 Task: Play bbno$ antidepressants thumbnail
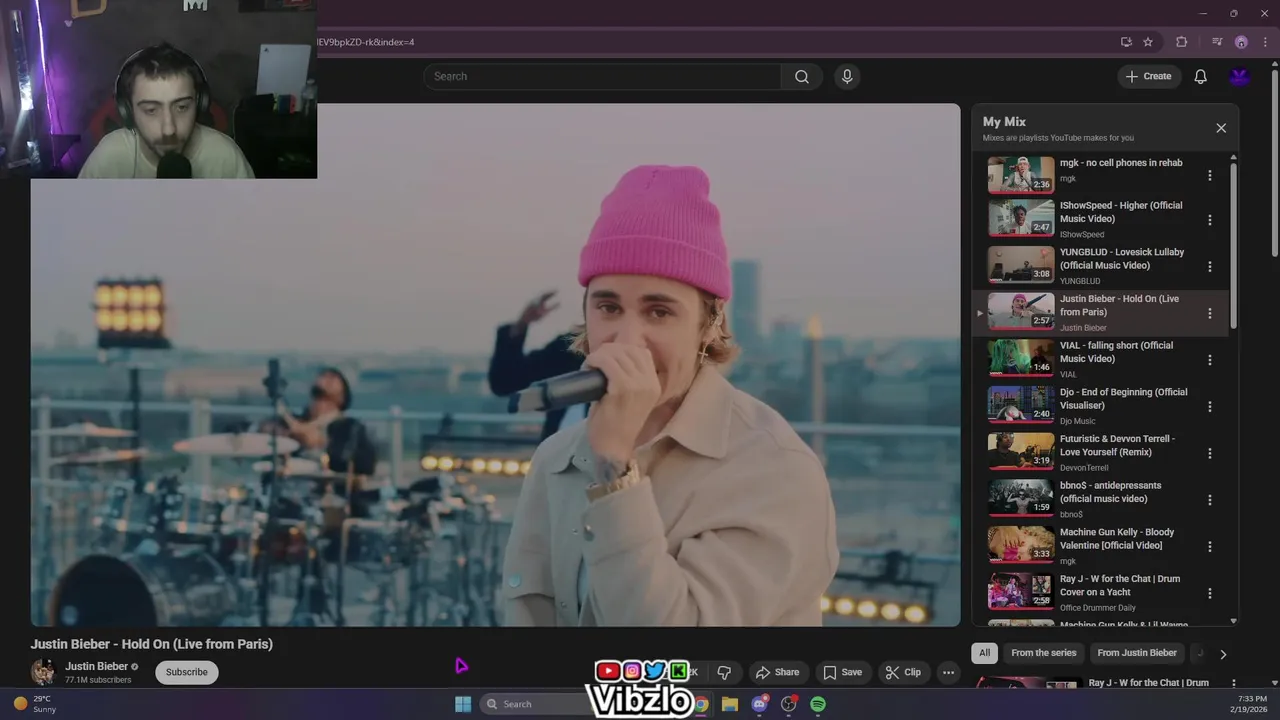[x=1021, y=499]
